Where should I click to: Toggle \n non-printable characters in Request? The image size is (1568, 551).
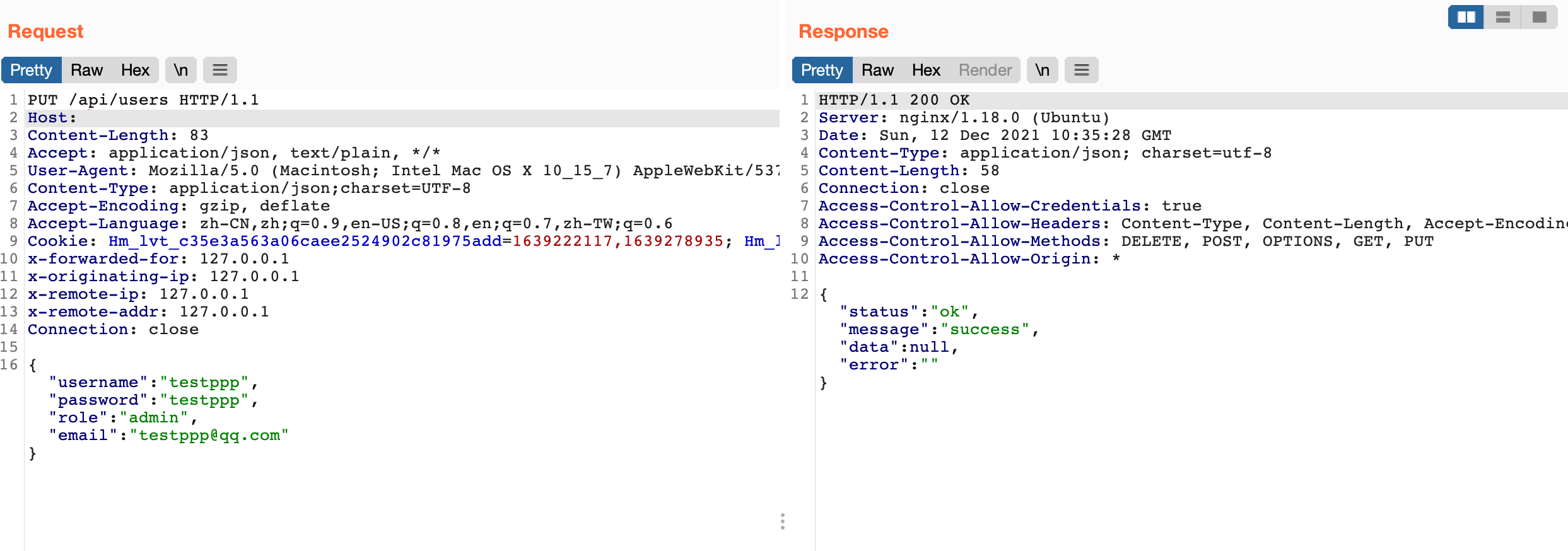coord(181,70)
